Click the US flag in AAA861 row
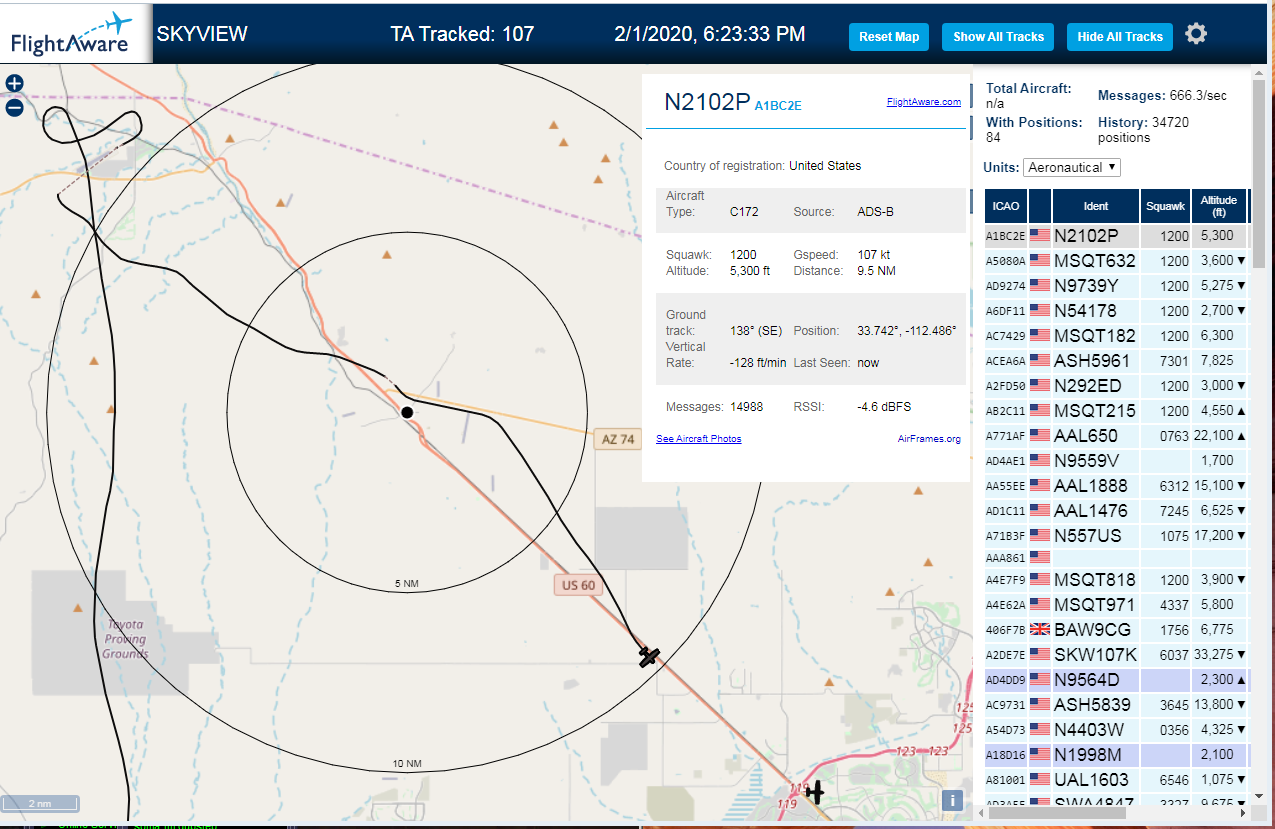The height and width of the screenshot is (829, 1275). (1040, 556)
